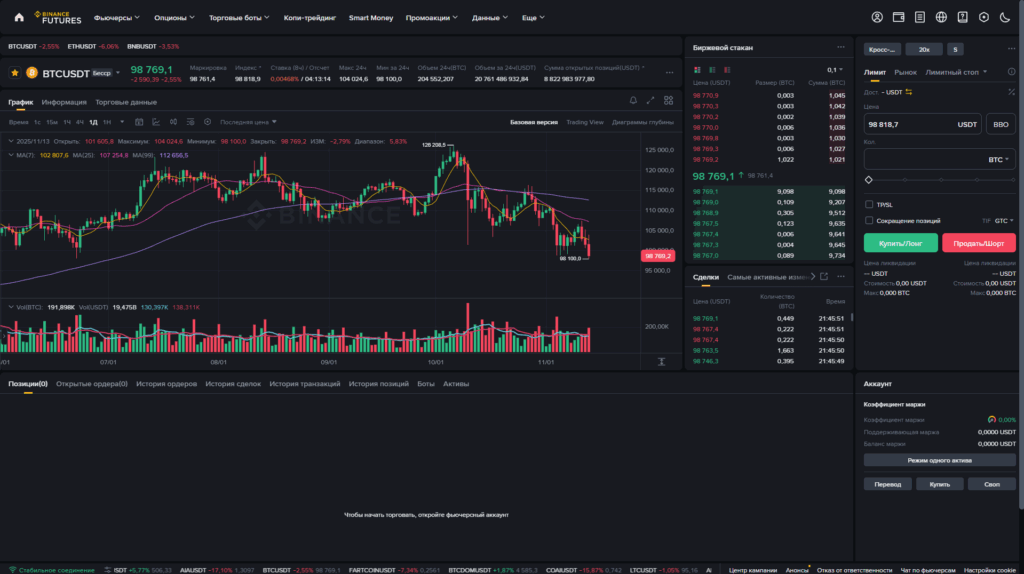Open order type info icon
Screen dimensions: 1024x574
pyautogui.click(x=1012, y=72)
